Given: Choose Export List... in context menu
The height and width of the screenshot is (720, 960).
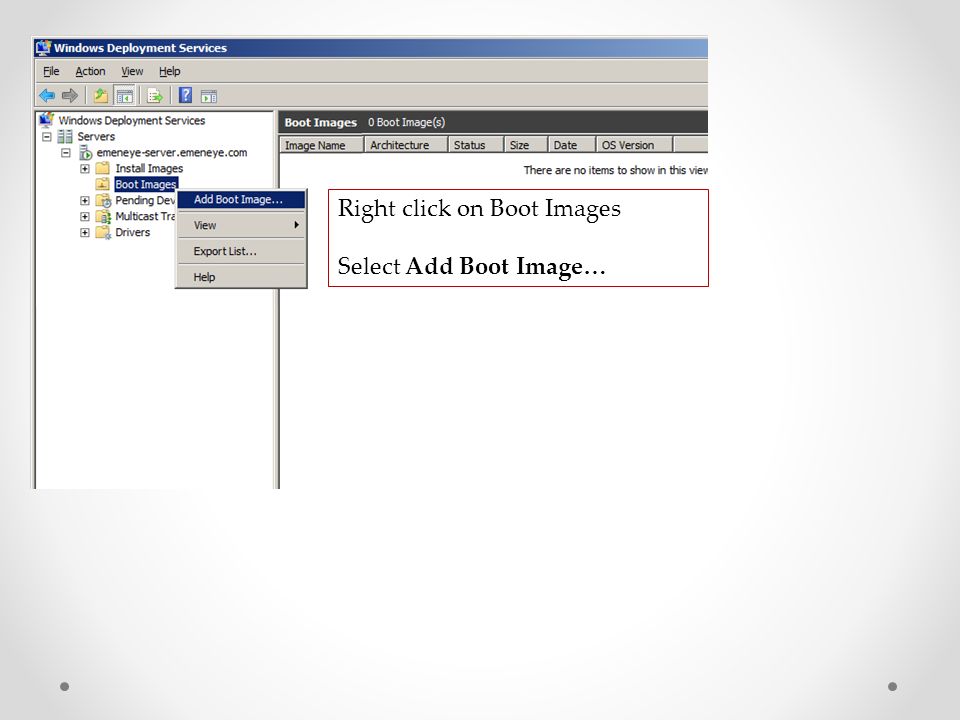Looking at the screenshot, I should click(x=241, y=251).
